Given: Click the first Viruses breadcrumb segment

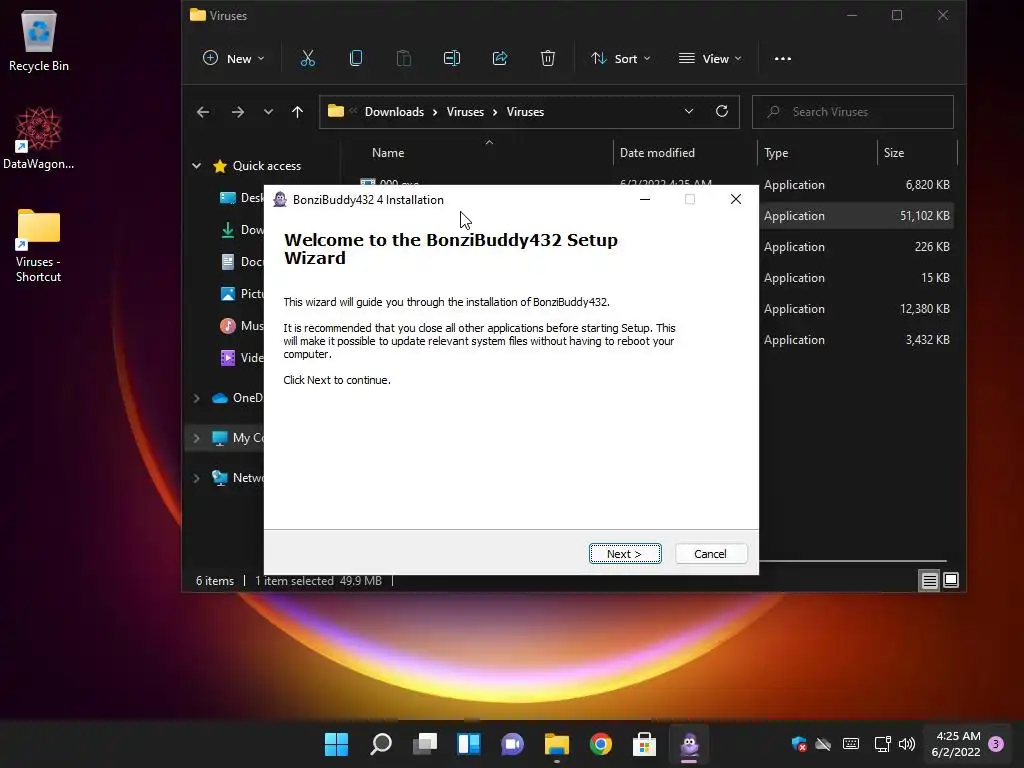Looking at the screenshot, I should pyautogui.click(x=465, y=112).
